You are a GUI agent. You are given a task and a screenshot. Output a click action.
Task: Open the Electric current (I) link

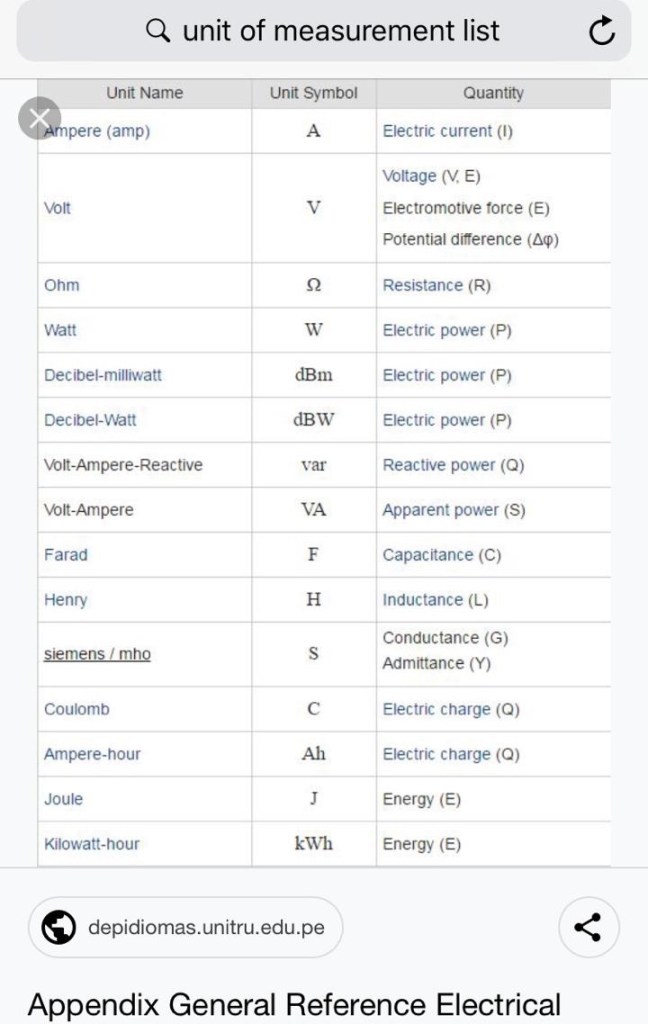click(447, 131)
